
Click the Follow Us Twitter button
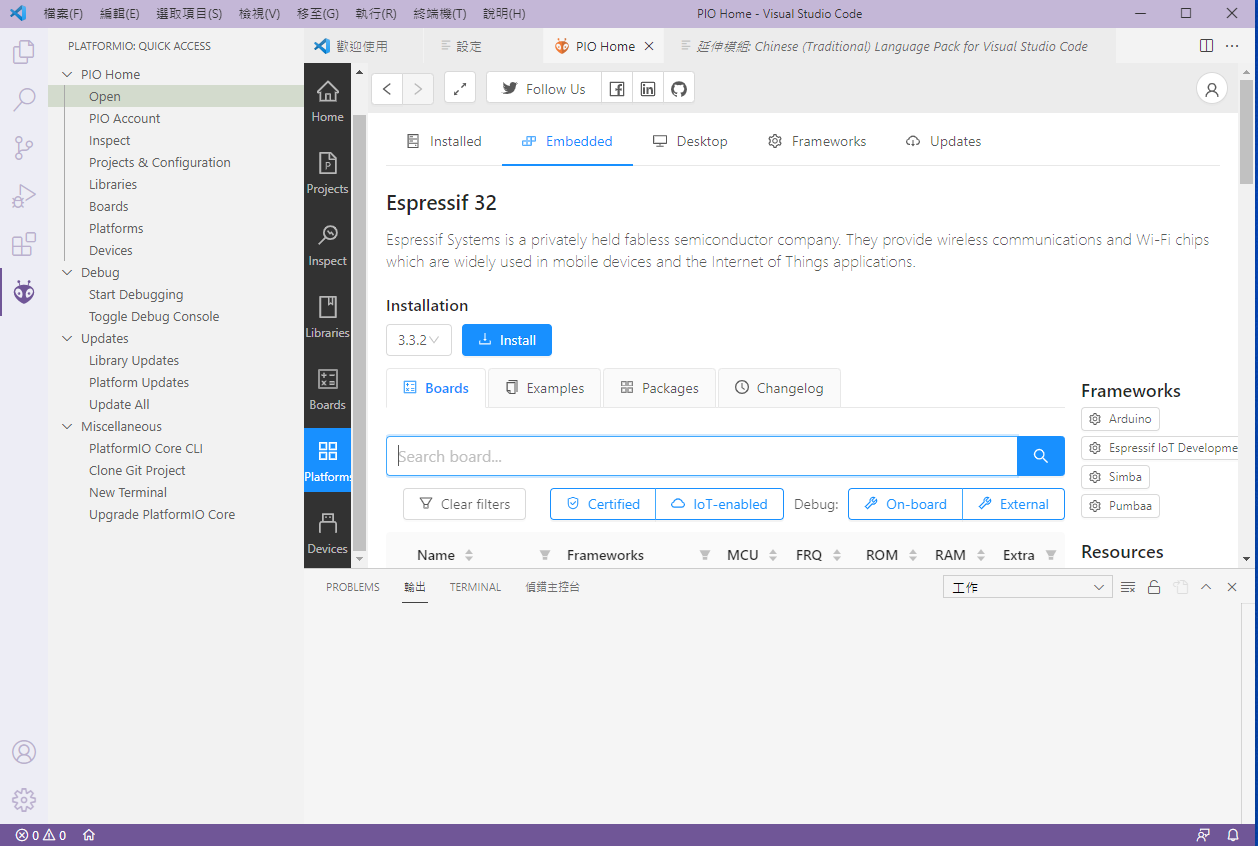(x=544, y=88)
